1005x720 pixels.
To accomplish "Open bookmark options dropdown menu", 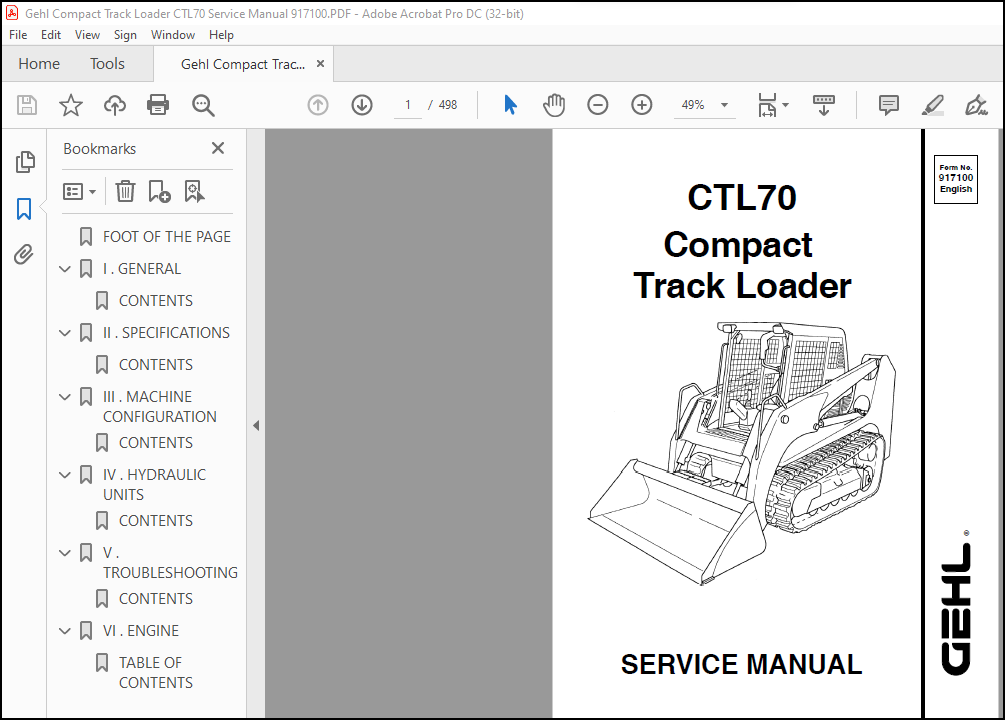I will pyautogui.click(x=79, y=191).
